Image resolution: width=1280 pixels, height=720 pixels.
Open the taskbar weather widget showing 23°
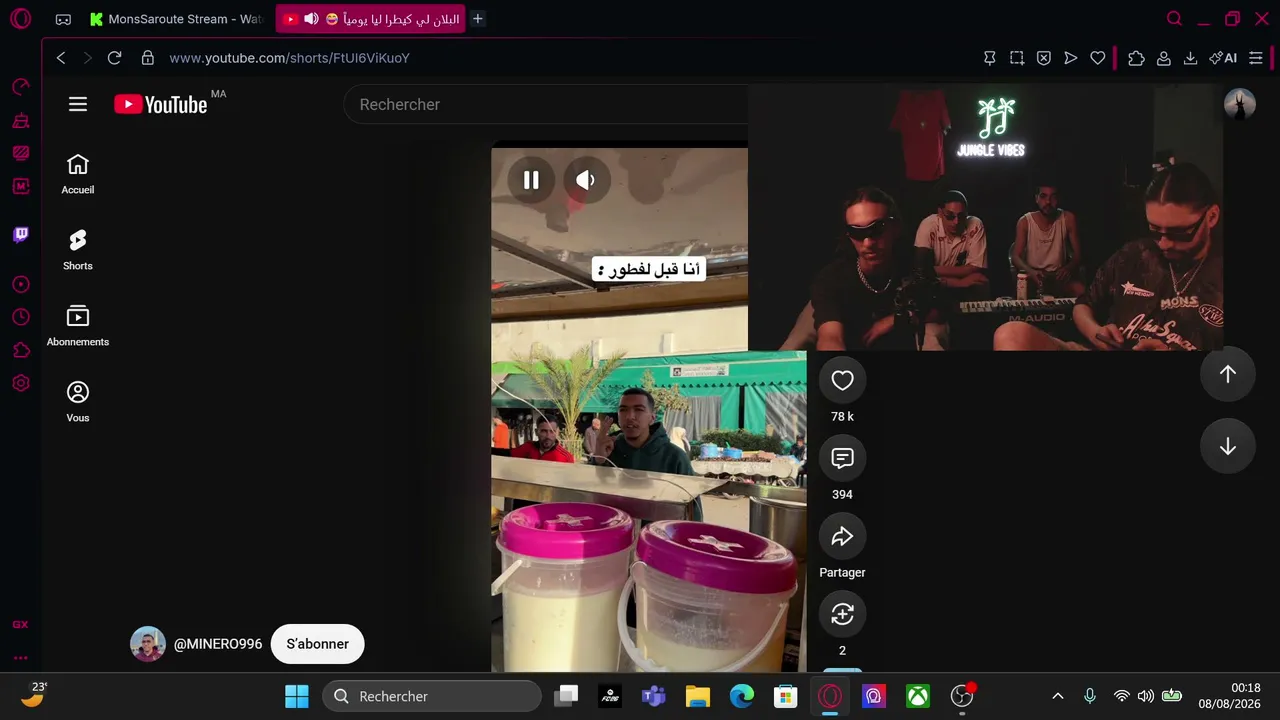(34, 695)
